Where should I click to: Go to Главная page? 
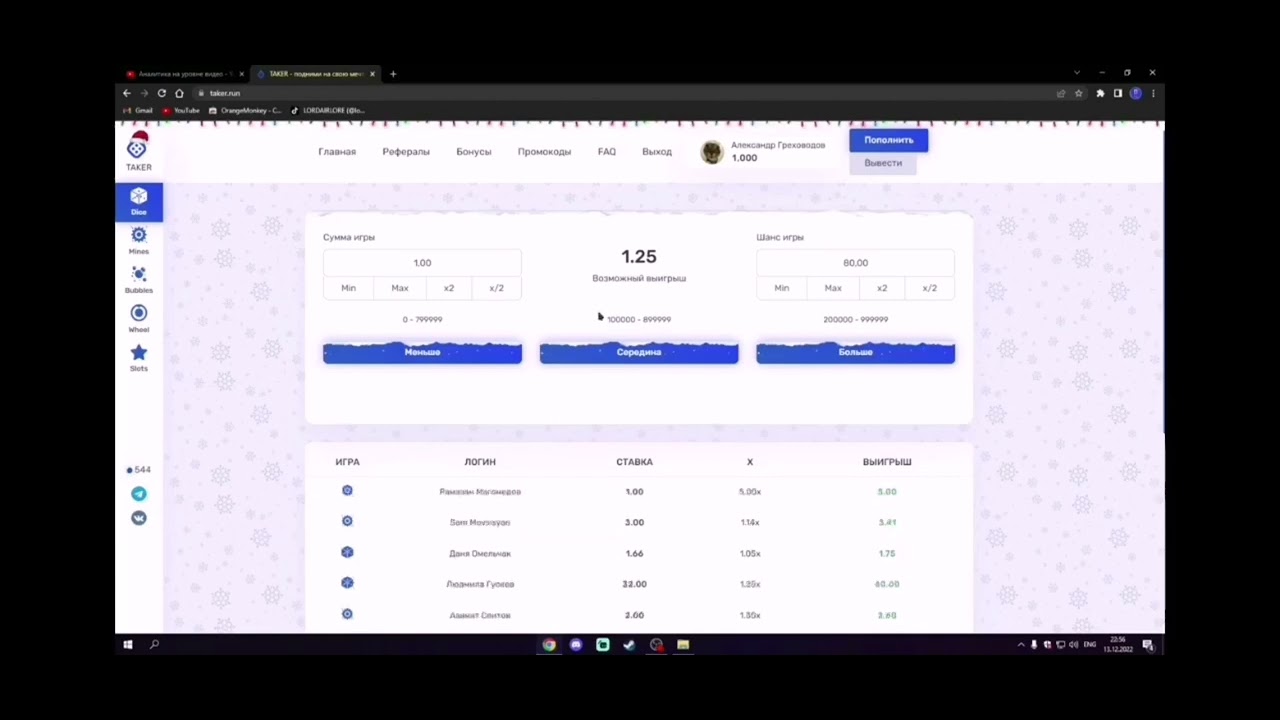tap(337, 152)
